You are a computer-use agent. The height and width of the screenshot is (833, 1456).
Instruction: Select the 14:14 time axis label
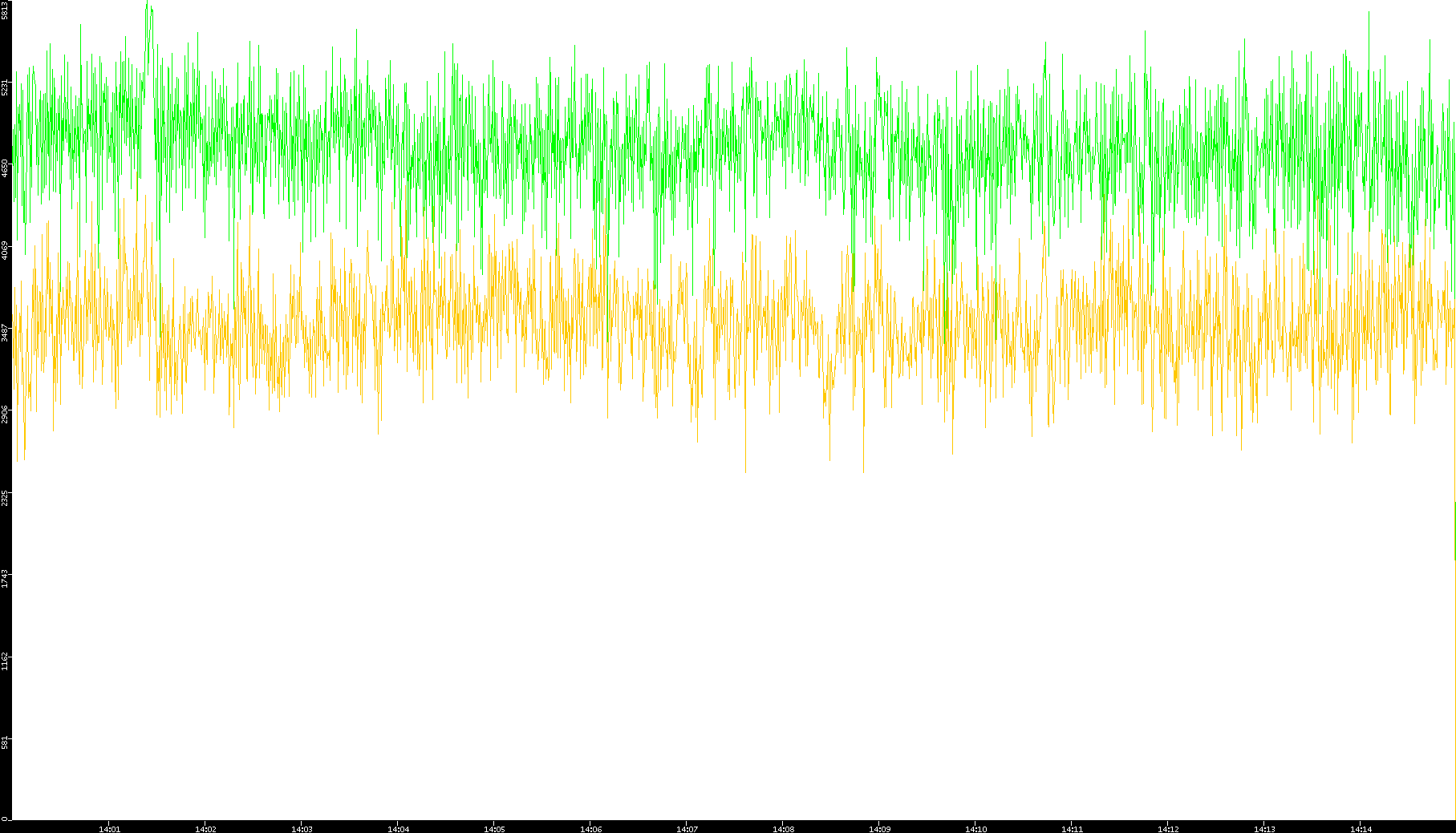coord(1361,828)
